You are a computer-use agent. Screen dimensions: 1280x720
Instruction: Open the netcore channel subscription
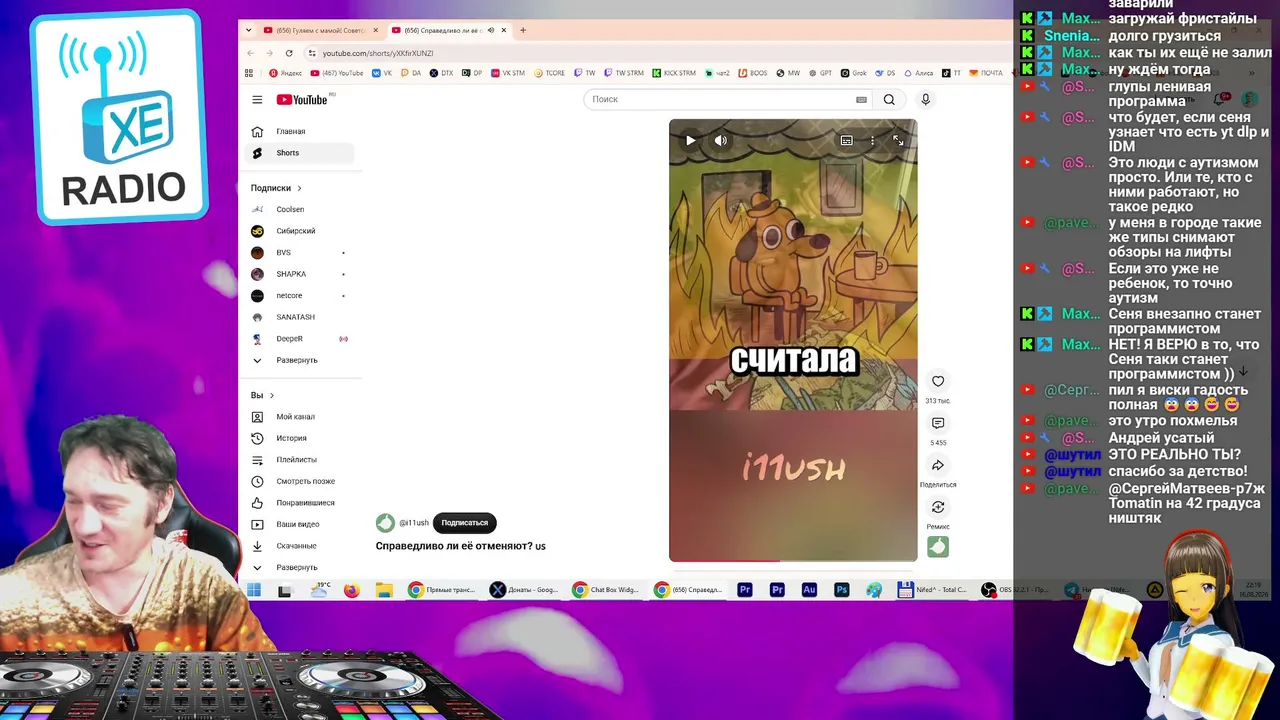click(x=300, y=296)
